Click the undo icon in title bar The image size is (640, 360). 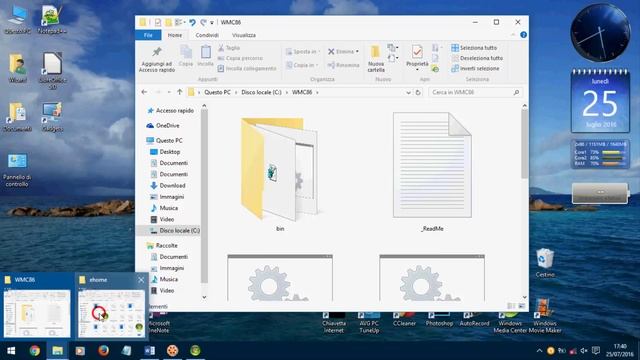[192, 22]
